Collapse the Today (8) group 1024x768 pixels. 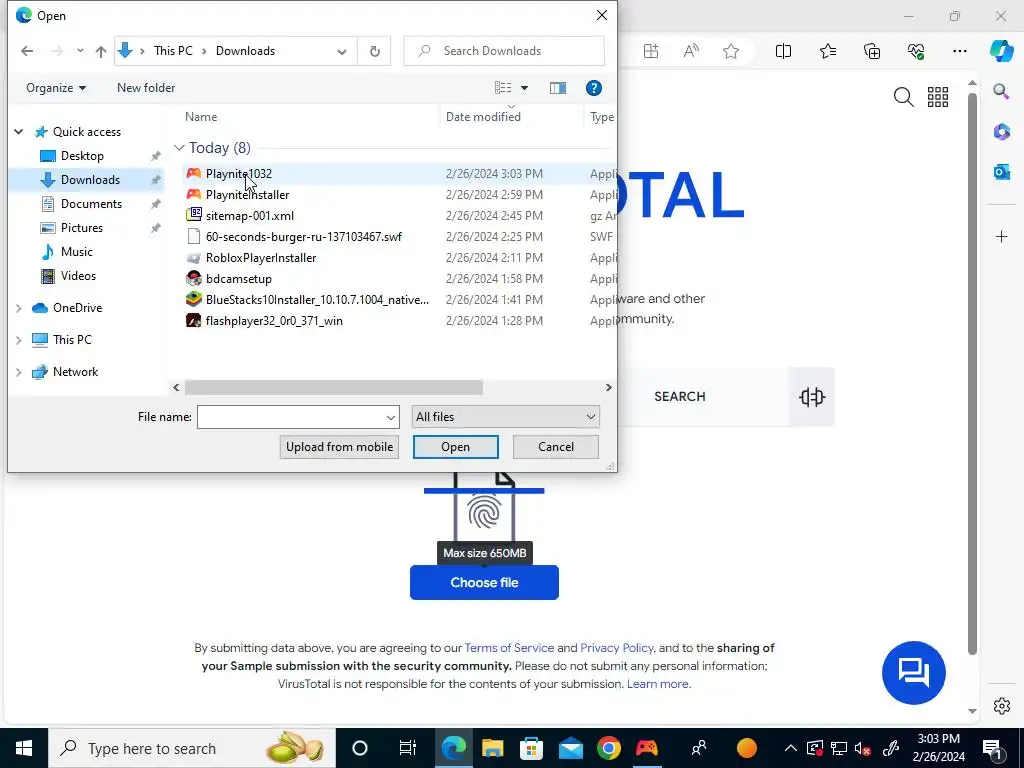pos(179,148)
